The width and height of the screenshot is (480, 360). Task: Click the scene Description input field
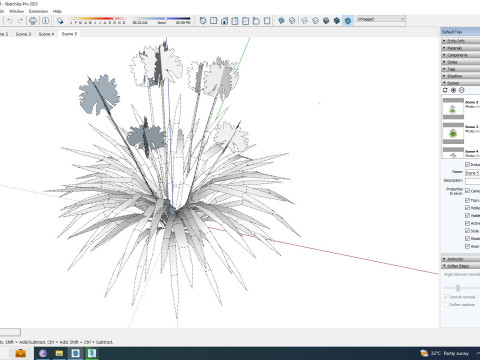tap(472, 181)
